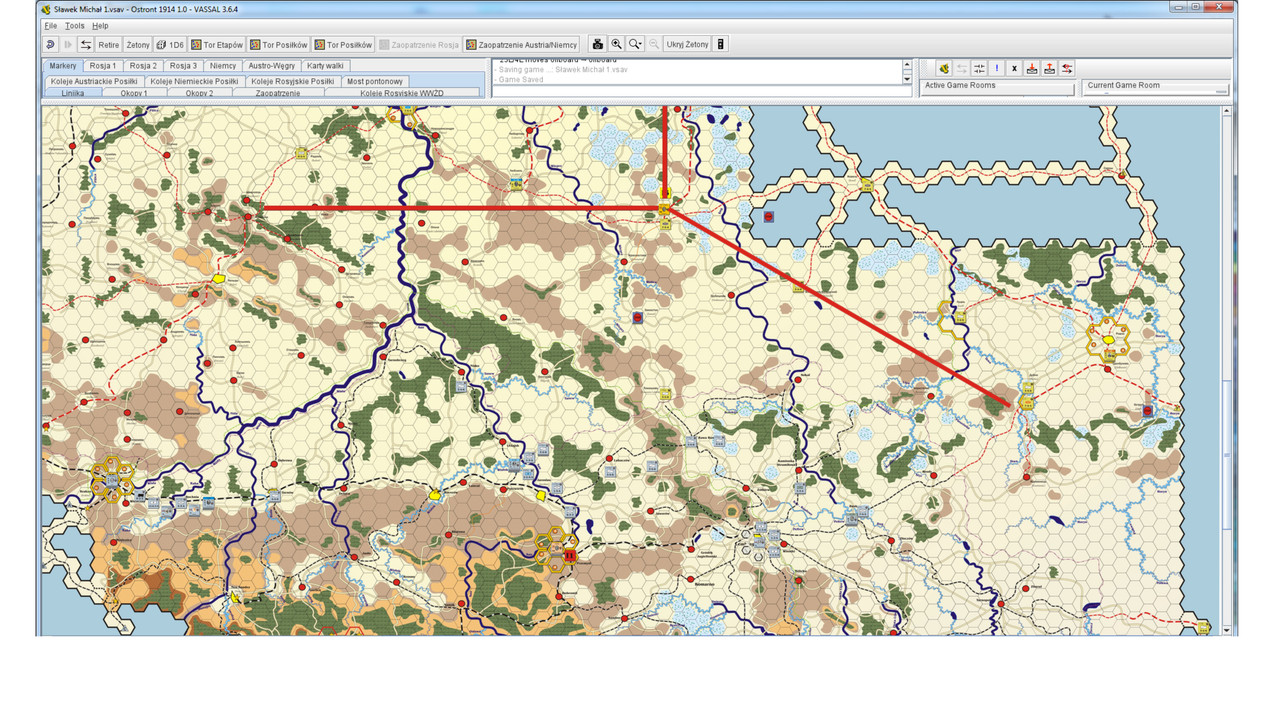Switch to the Niemcy tab
This screenshot has height=705, width=1280.
click(x=223, y=66)
